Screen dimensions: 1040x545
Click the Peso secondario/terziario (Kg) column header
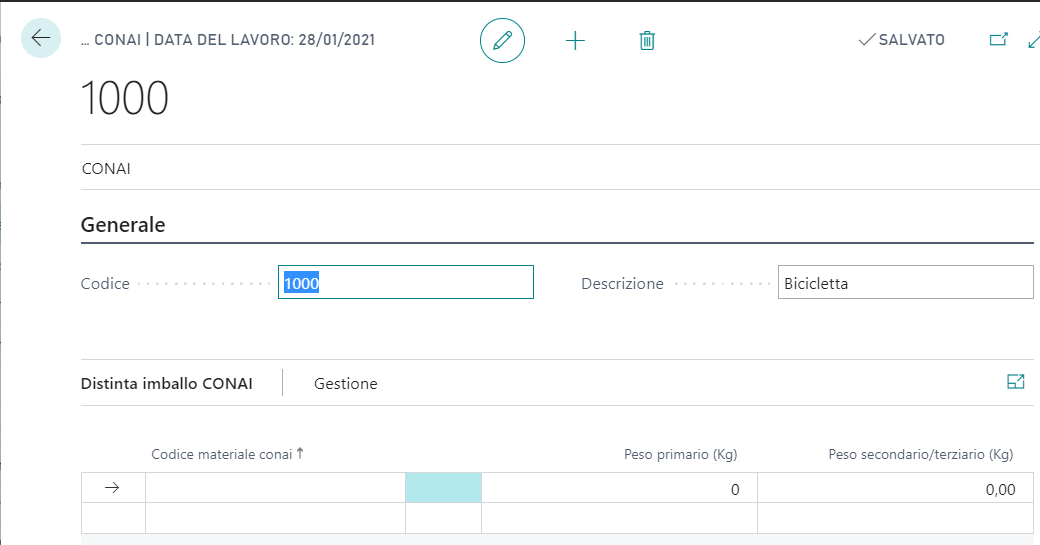[920, 455]
